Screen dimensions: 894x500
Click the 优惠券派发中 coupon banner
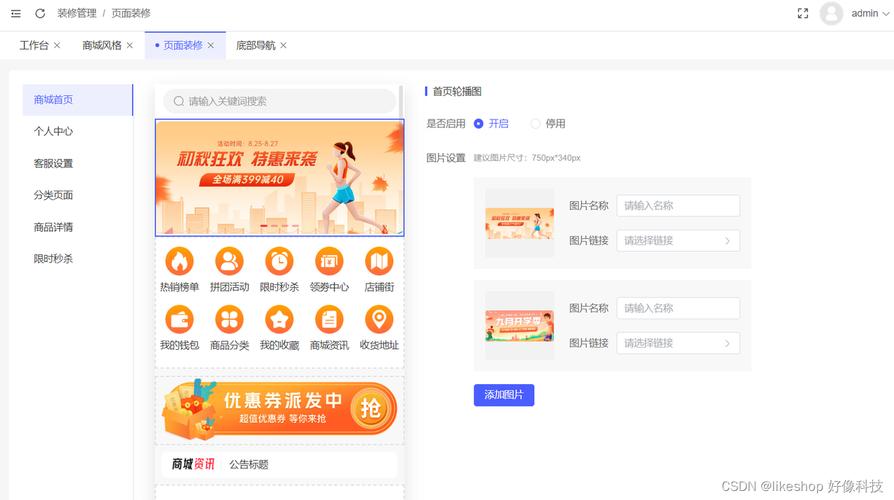(279, 409)
